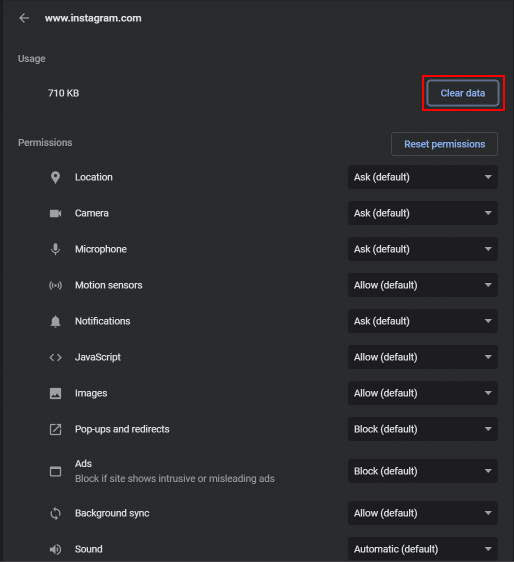Open the Camera permission dropdown

[x=423, y=213]
